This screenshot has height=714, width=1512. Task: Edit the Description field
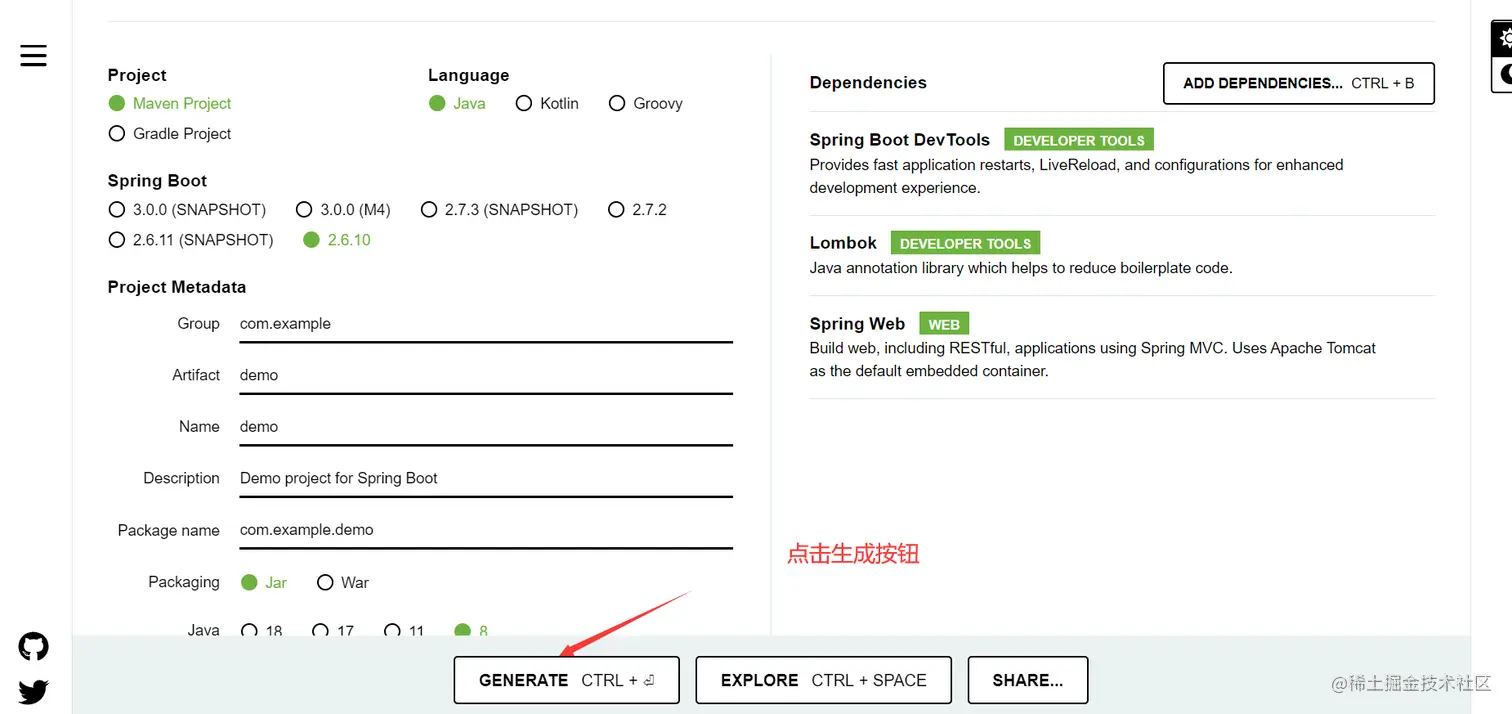(x=486, y=478)
